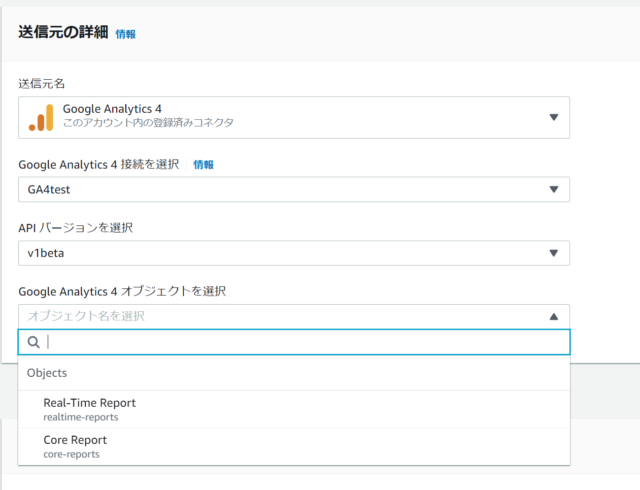
Task: Click the Google Analytics 4 bar chart logo
Action: click(41, 118)
